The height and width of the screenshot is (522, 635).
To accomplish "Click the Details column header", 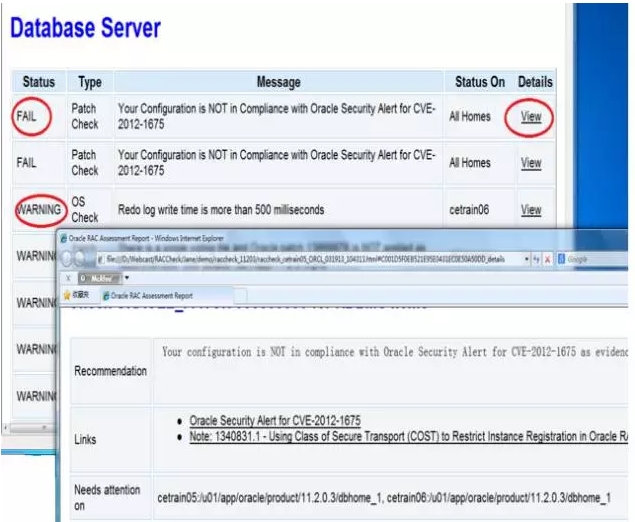I will pos(535,82).
